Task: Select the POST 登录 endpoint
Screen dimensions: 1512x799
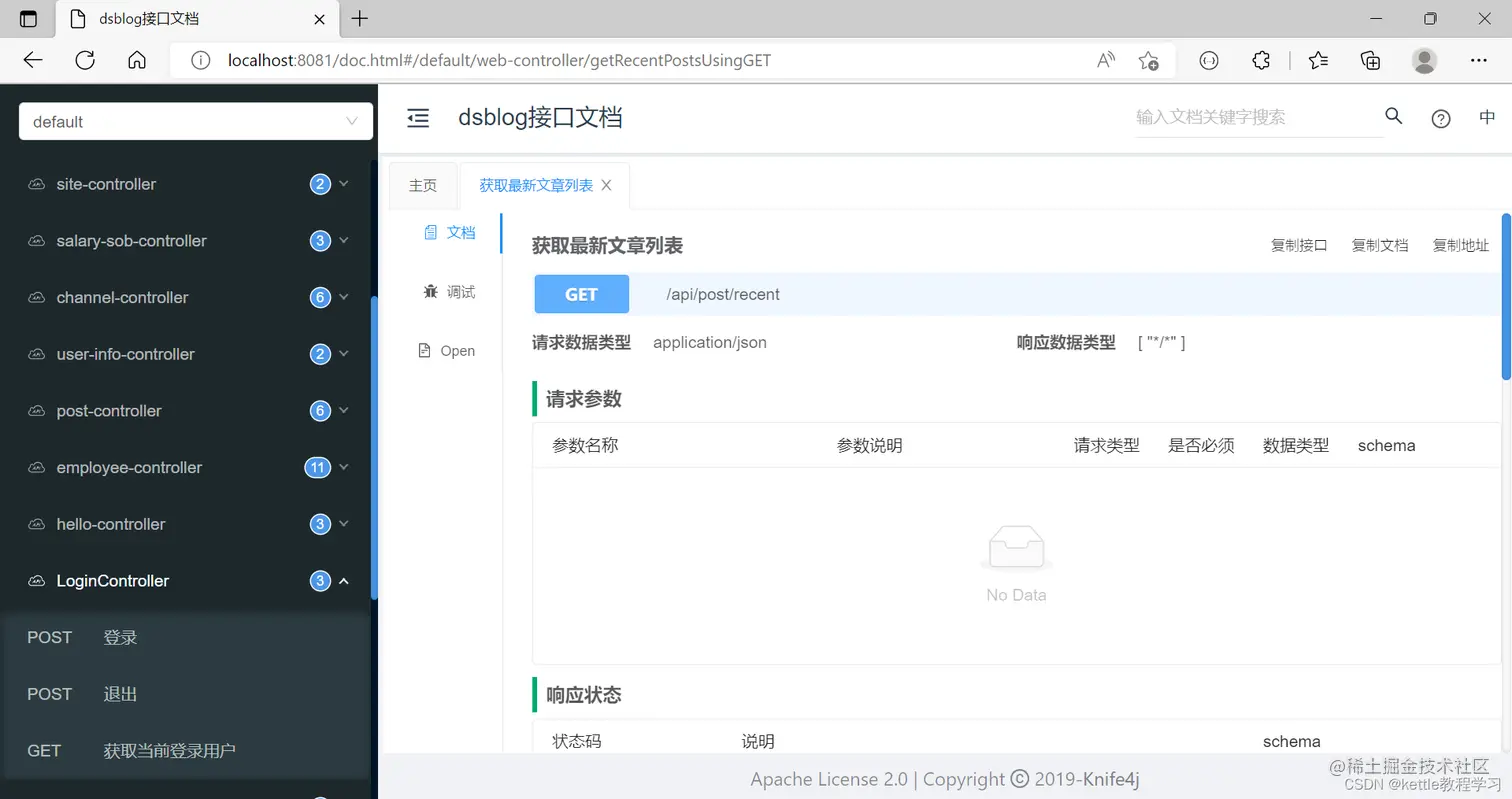Action: [120, 637]
